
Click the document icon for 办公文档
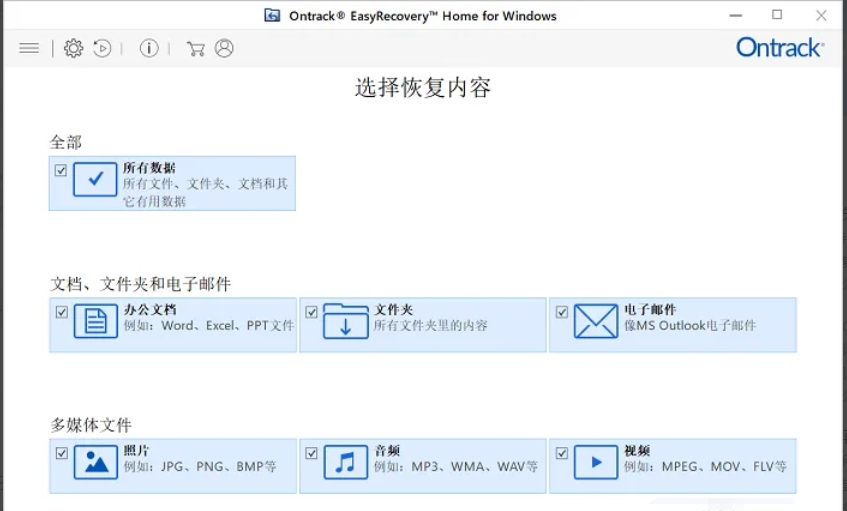tap(96, 321)
